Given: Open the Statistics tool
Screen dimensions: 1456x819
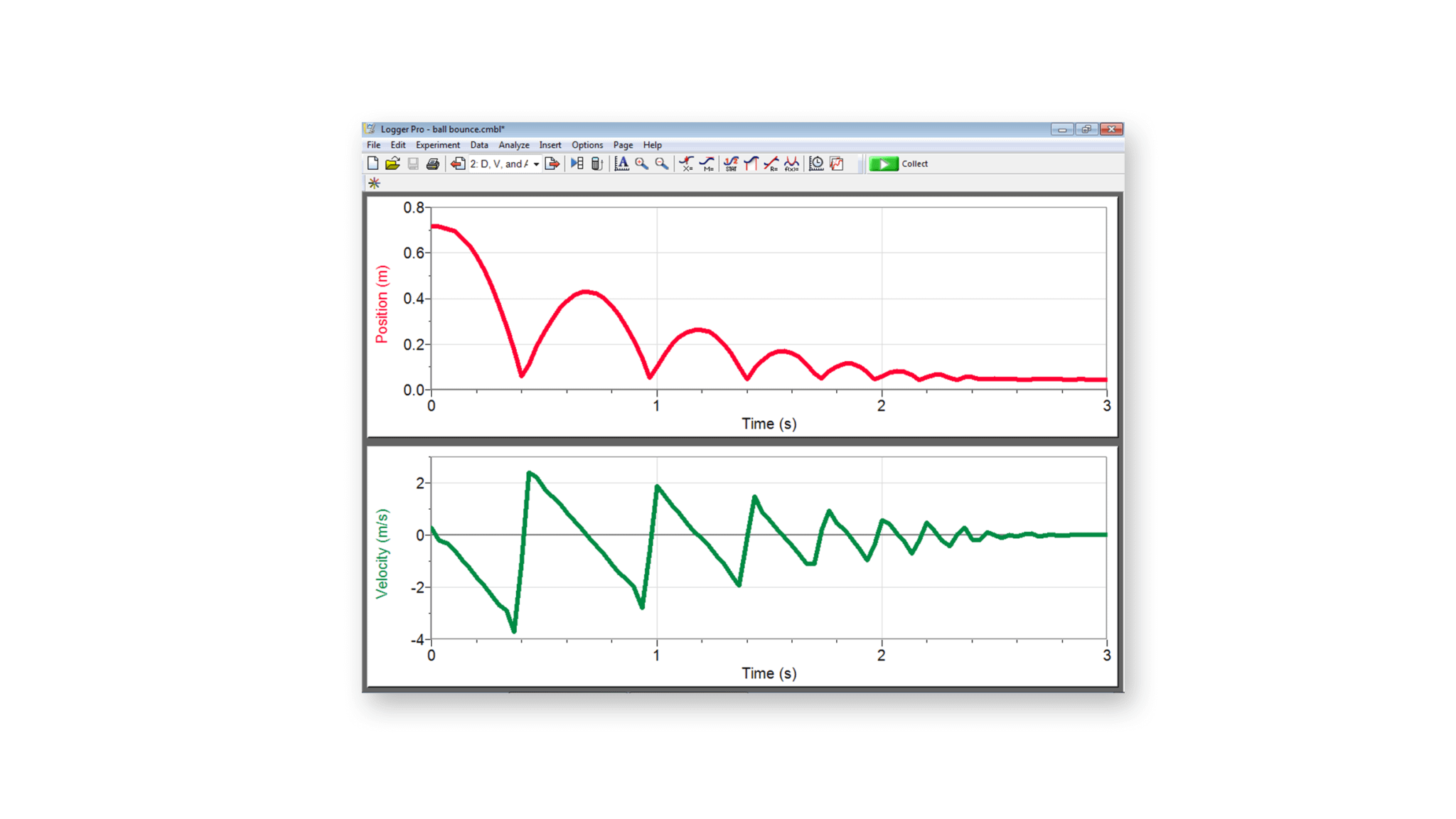Looking at the screenshot, I should (731, 166).
